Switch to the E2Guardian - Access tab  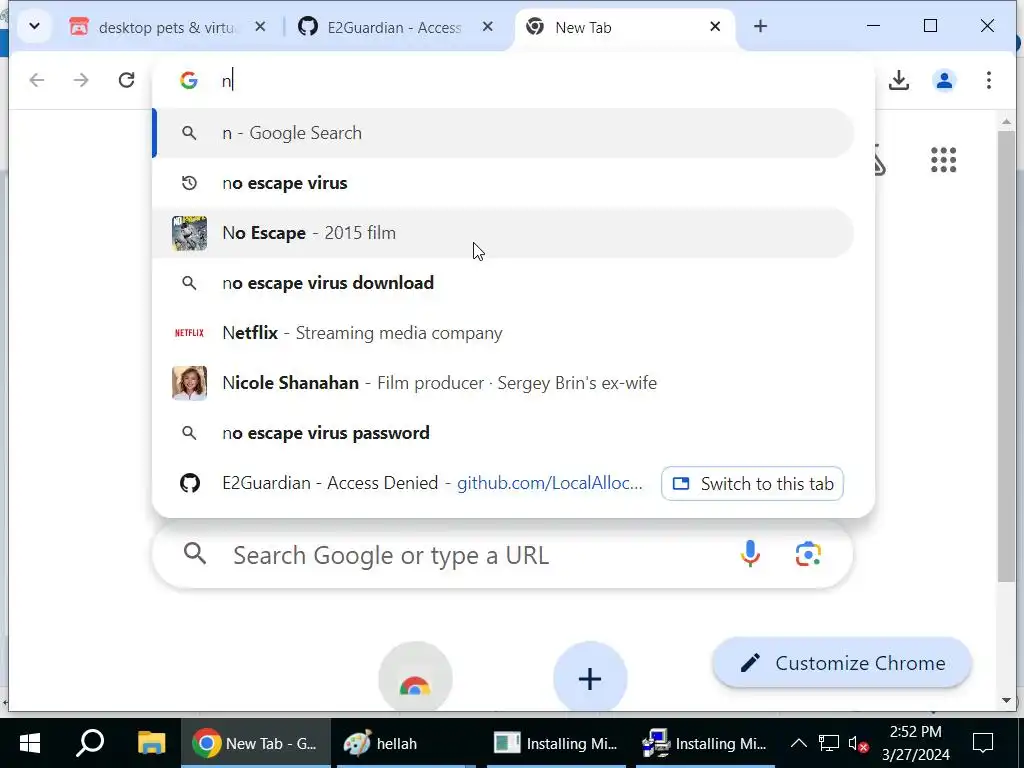(x=394, y=27)
